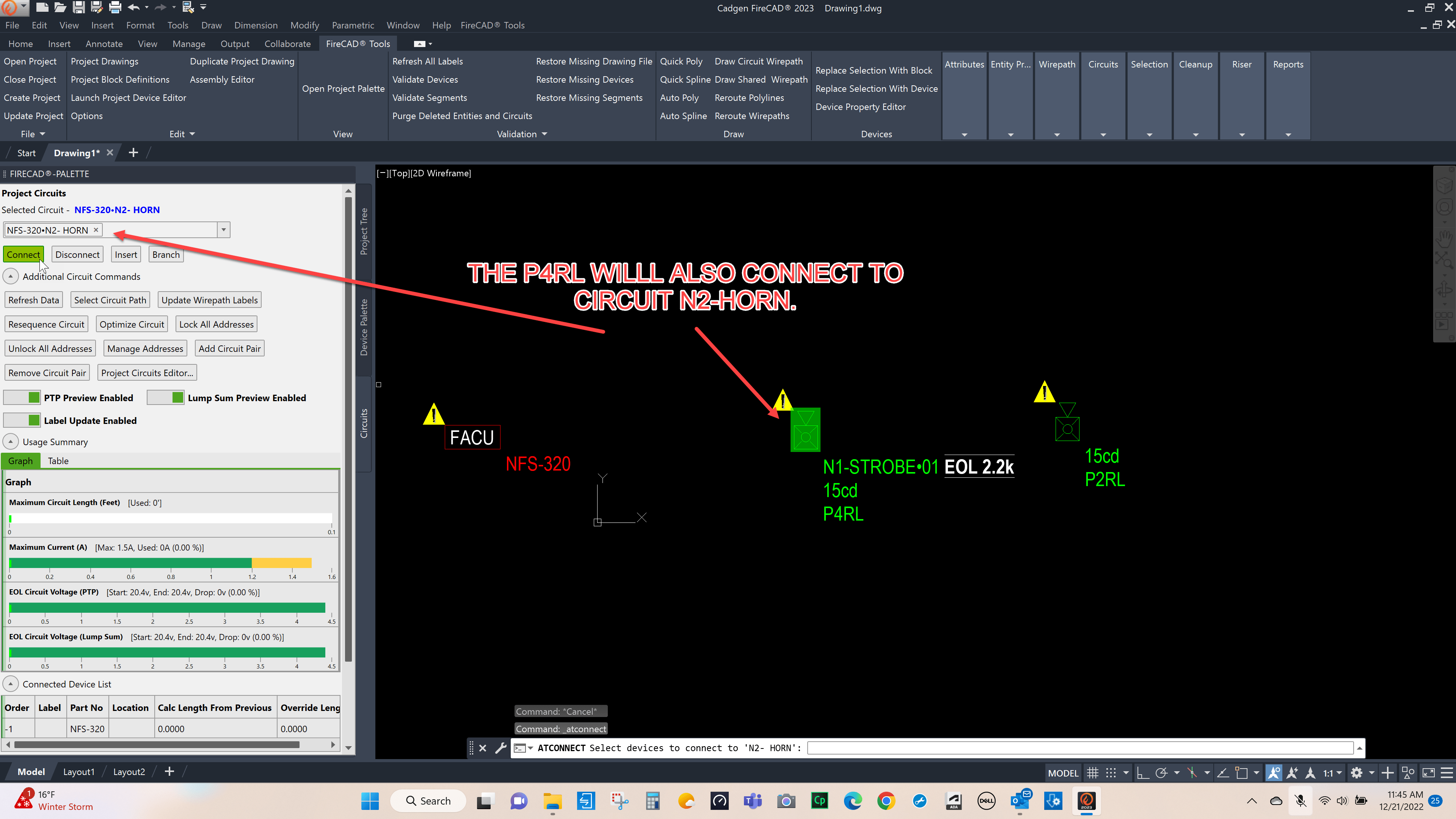The image size is (1456, 819).
Task: Click the Optimize Circuit button
Action: pyautogui.click(x=132, y=323)
